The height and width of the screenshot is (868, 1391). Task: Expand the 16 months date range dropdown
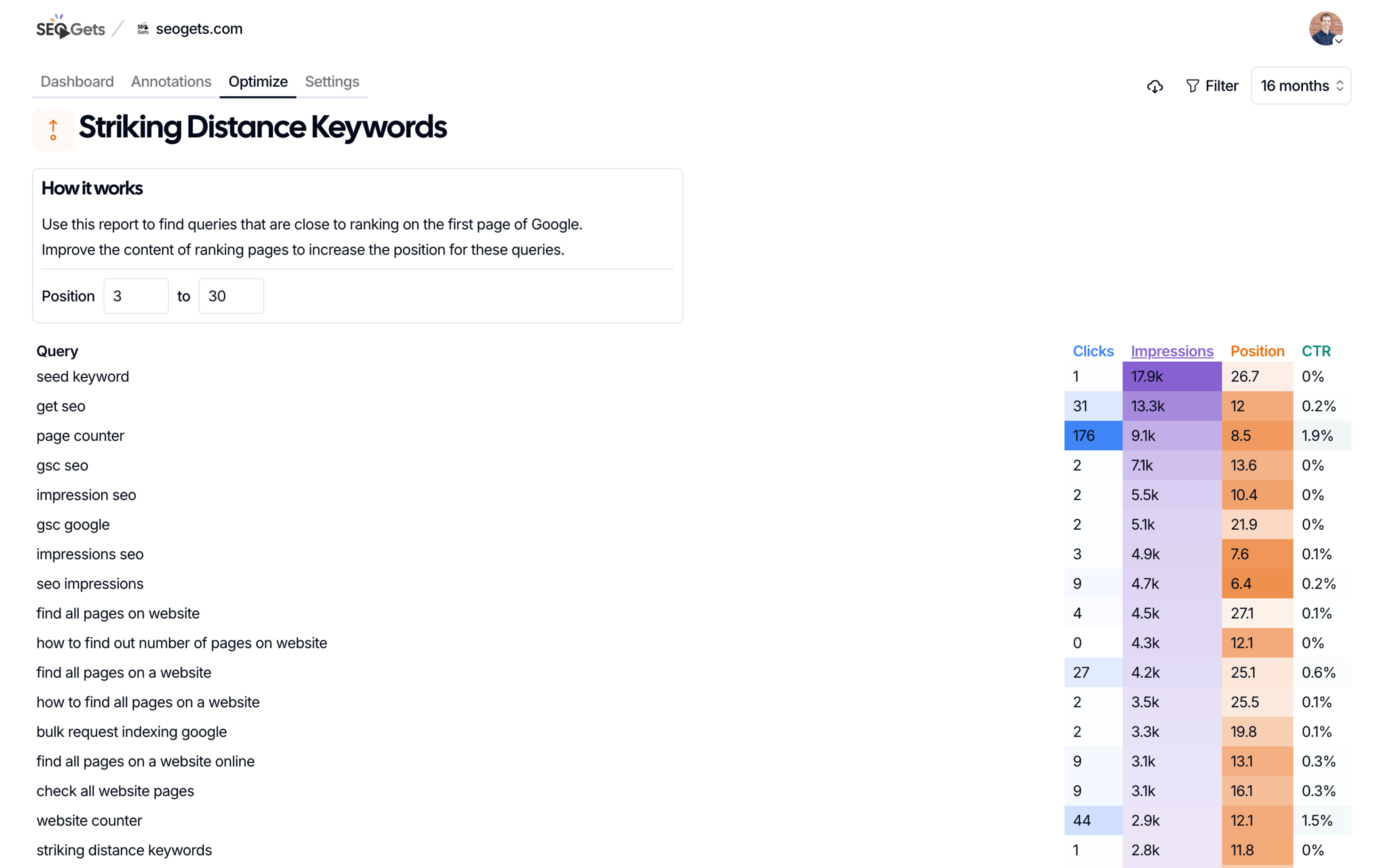coord(1300,86)
